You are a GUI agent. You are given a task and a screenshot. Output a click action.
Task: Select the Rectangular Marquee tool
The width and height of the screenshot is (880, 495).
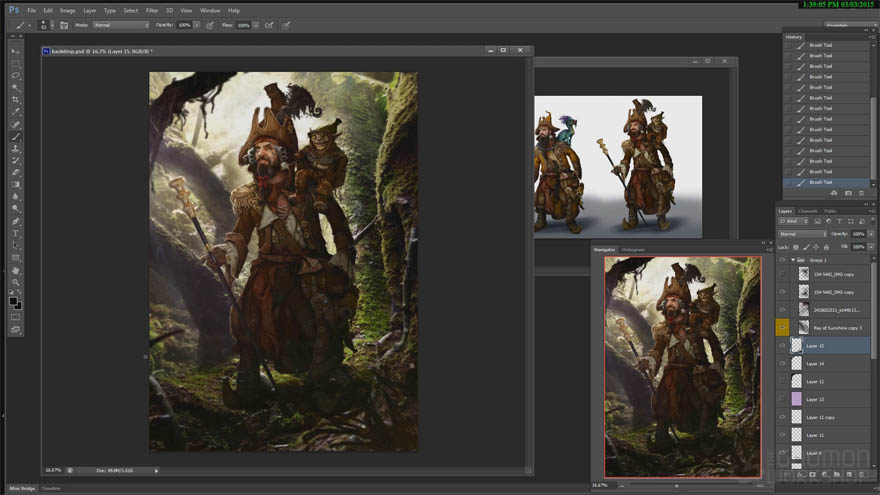[x=16, y=63]
